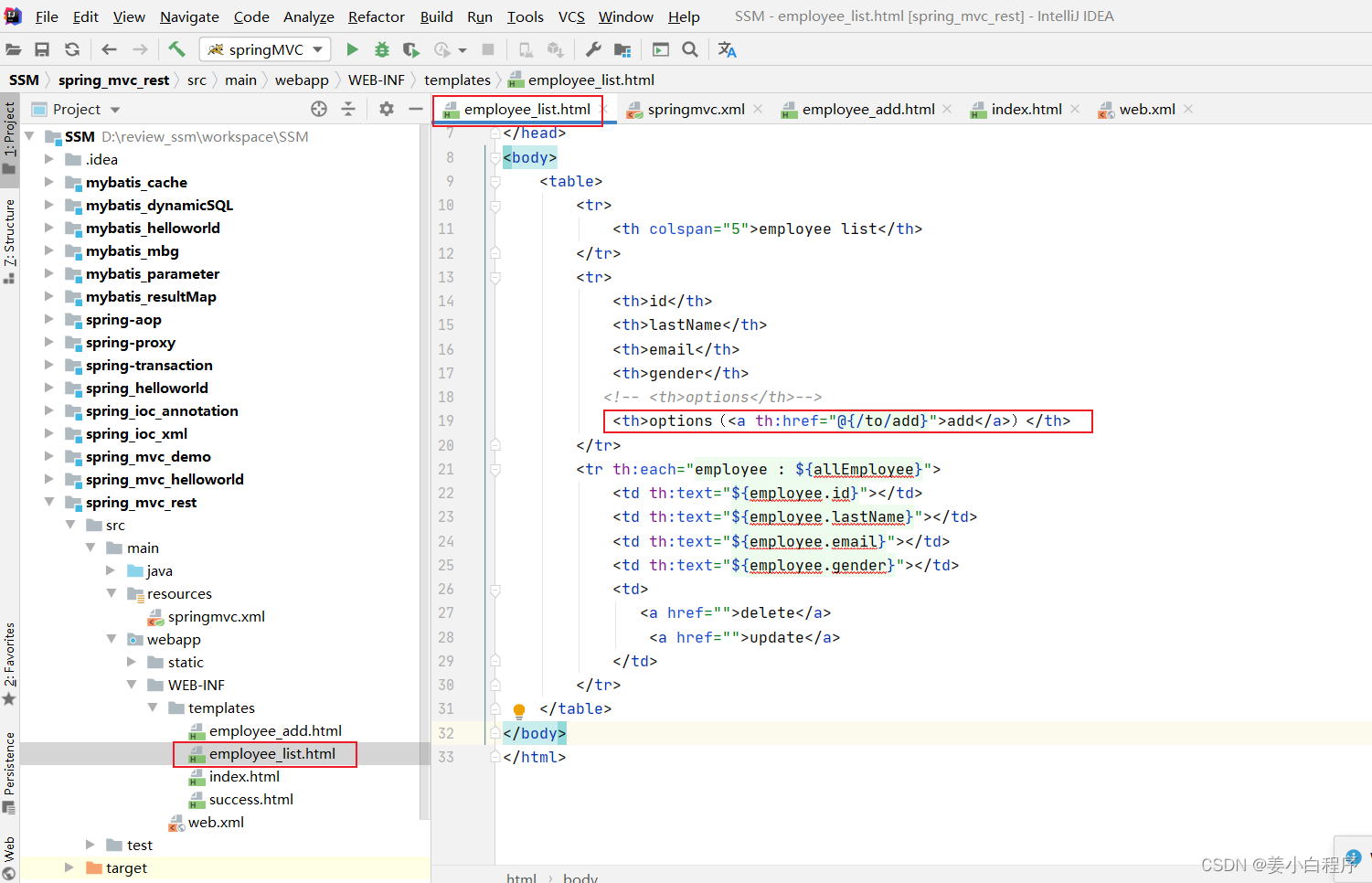
Task: Open the springMVC run configuration dropdown
Action: (266, 49)
